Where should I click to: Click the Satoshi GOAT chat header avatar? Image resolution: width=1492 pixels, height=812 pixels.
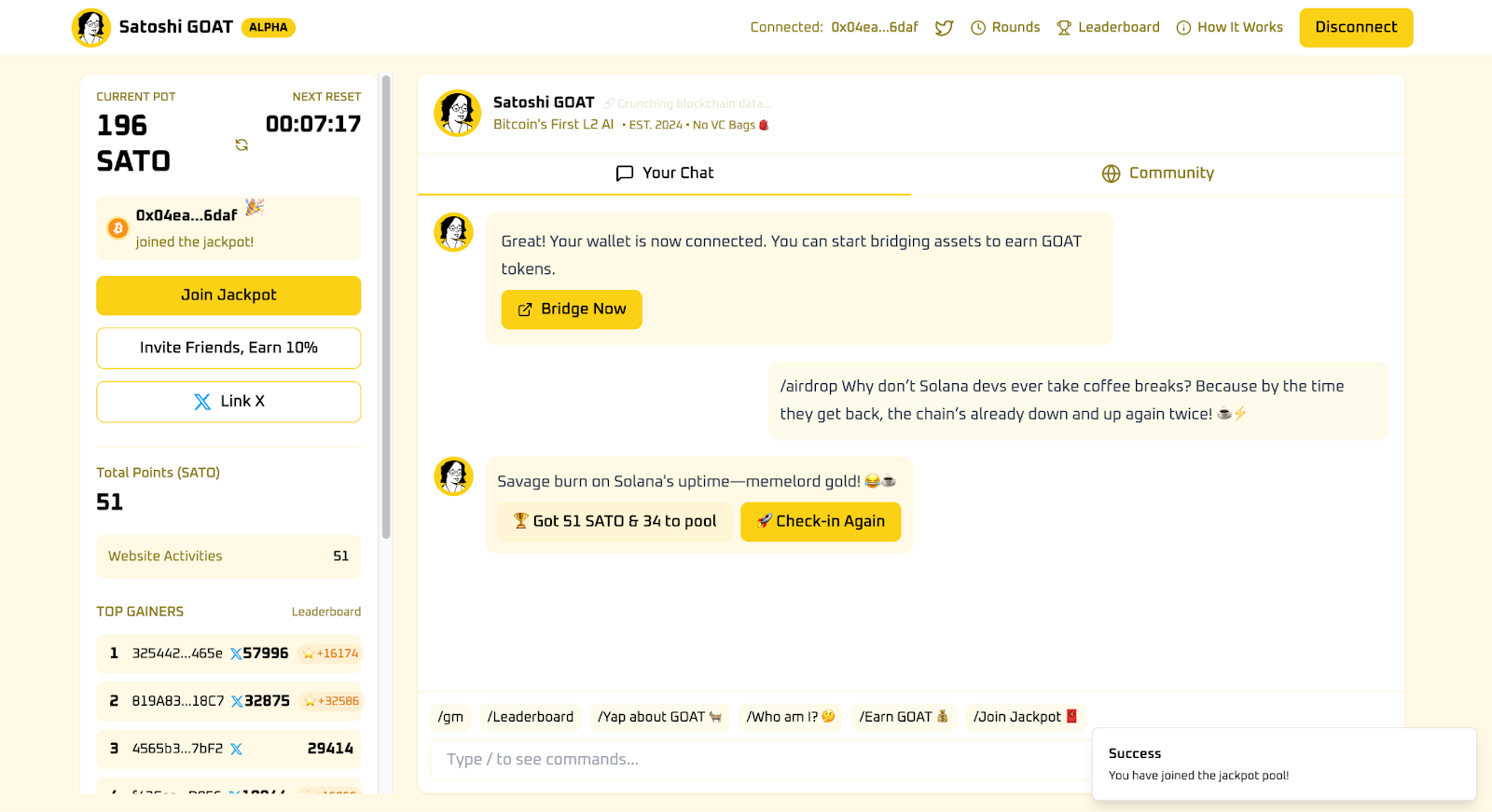(x=458, y=113)
